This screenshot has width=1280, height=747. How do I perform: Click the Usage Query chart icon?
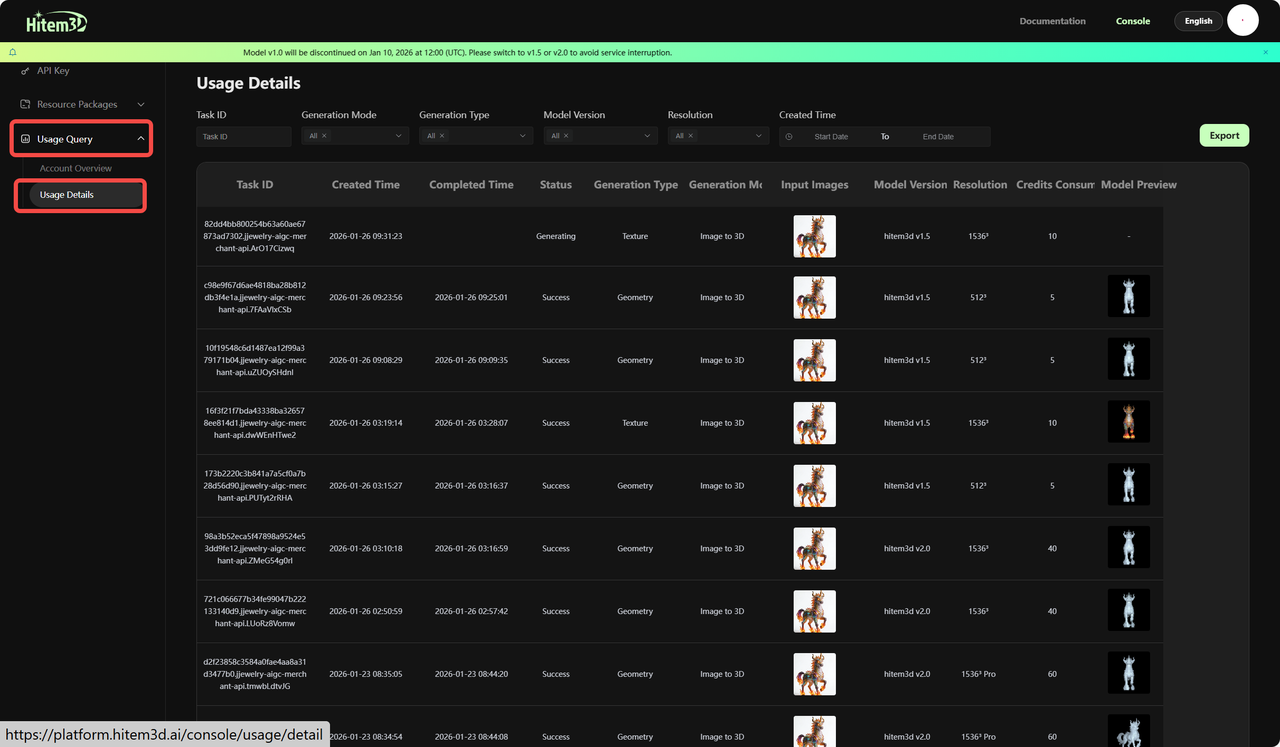point(25,140)
